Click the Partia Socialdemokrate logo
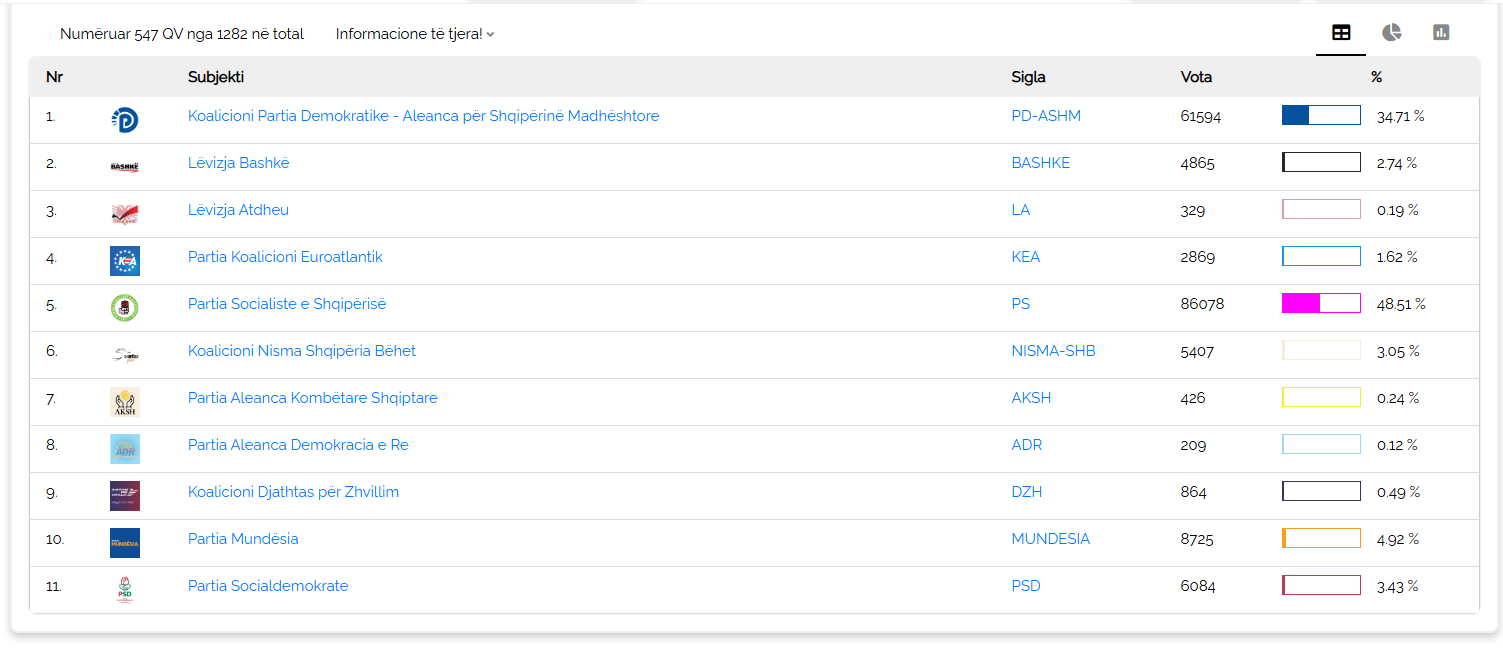The image size is (1503, 648). coord(124,590)
